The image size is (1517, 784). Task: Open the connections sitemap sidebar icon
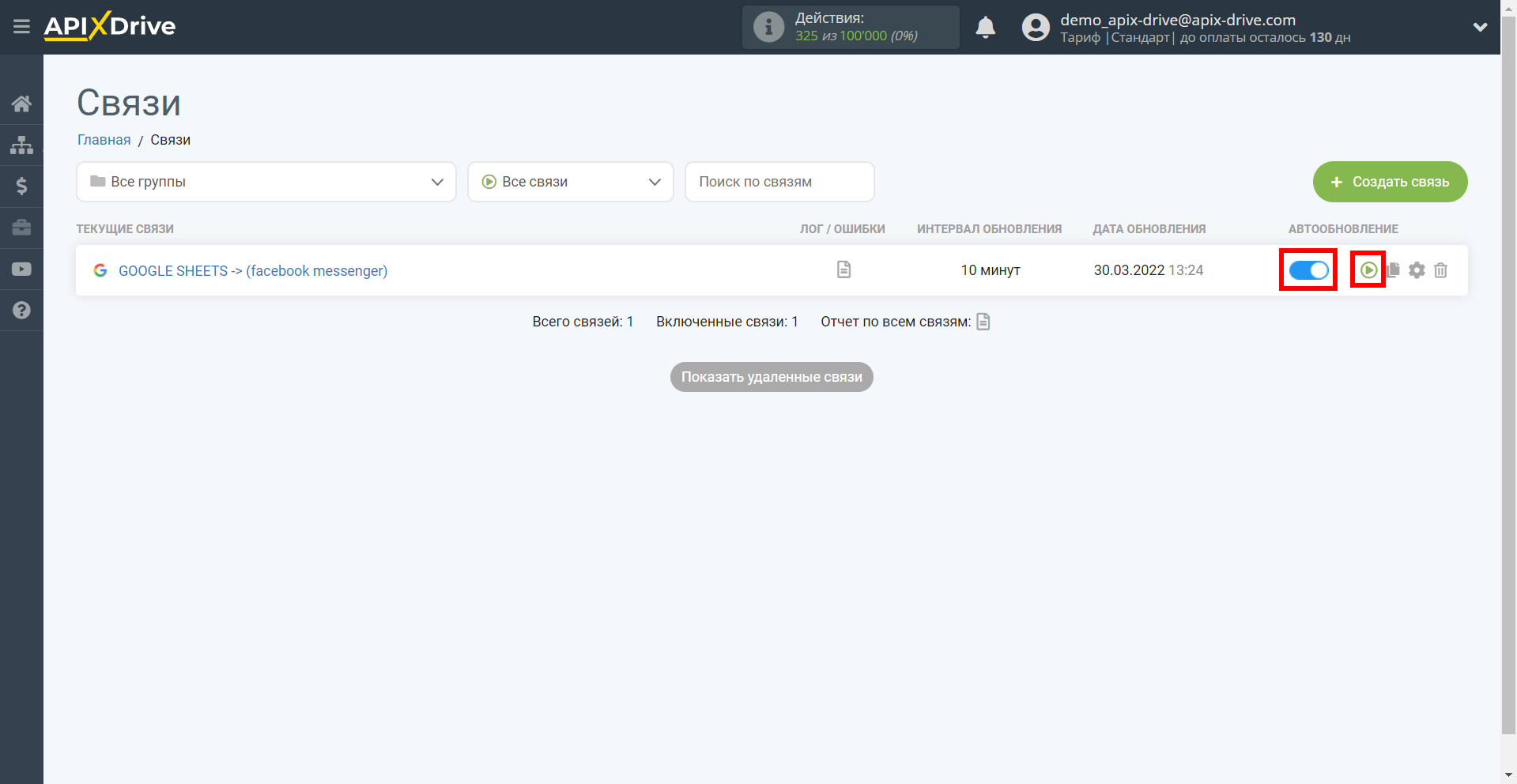click(21, 145)
